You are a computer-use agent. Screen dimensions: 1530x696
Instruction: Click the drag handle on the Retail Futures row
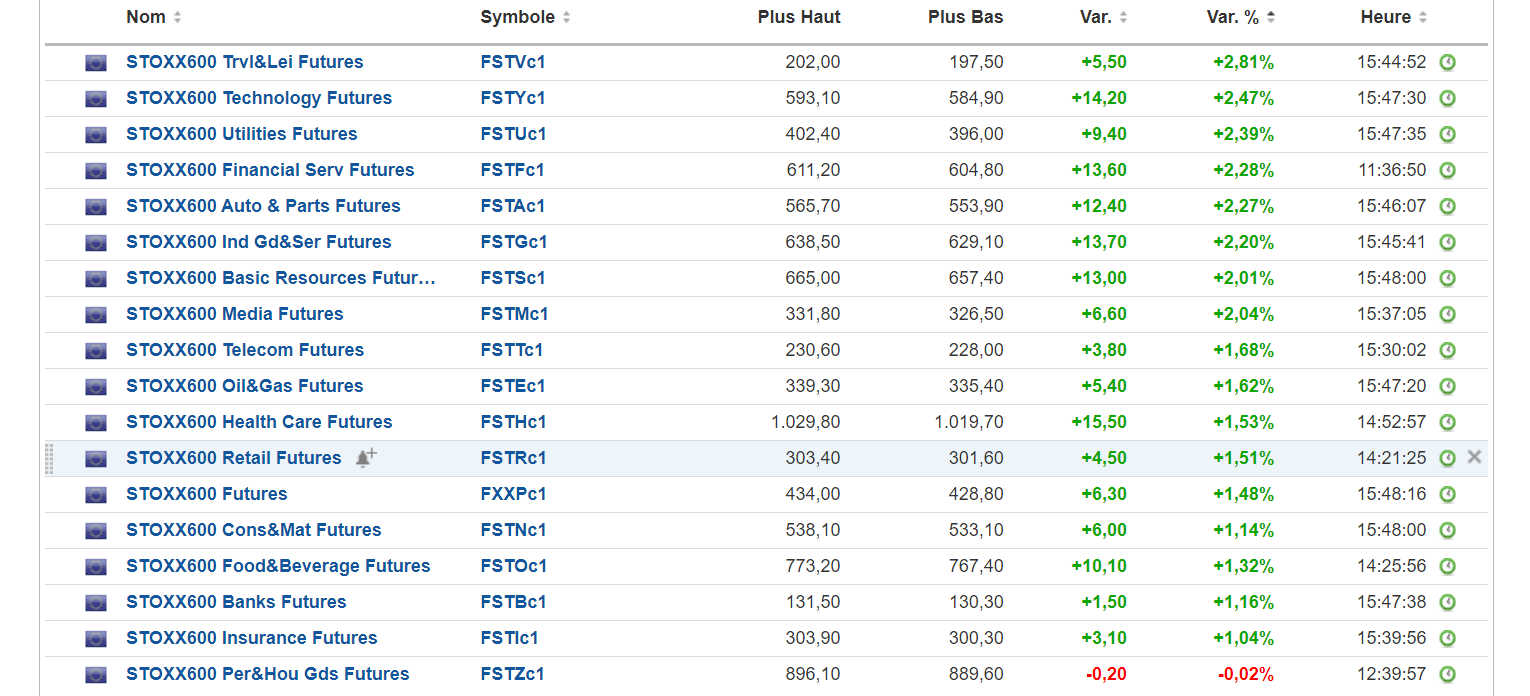tap(50, 458)
